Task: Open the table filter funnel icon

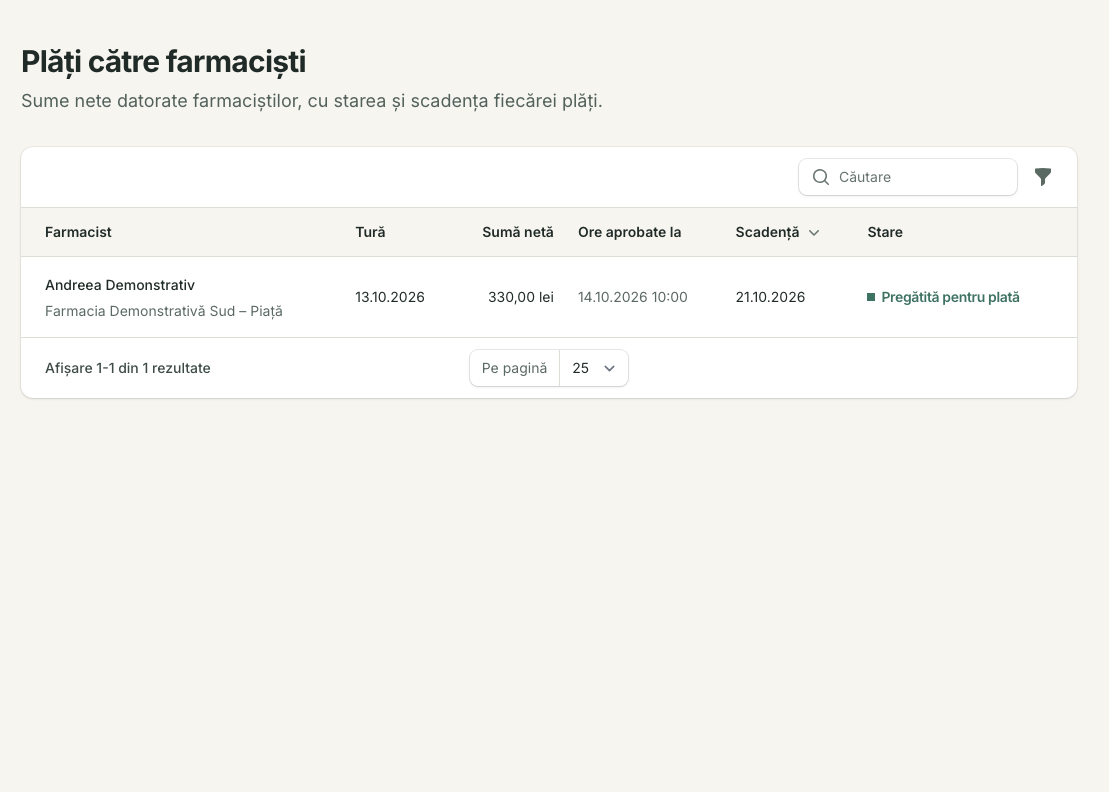Action: (1043, 177)
